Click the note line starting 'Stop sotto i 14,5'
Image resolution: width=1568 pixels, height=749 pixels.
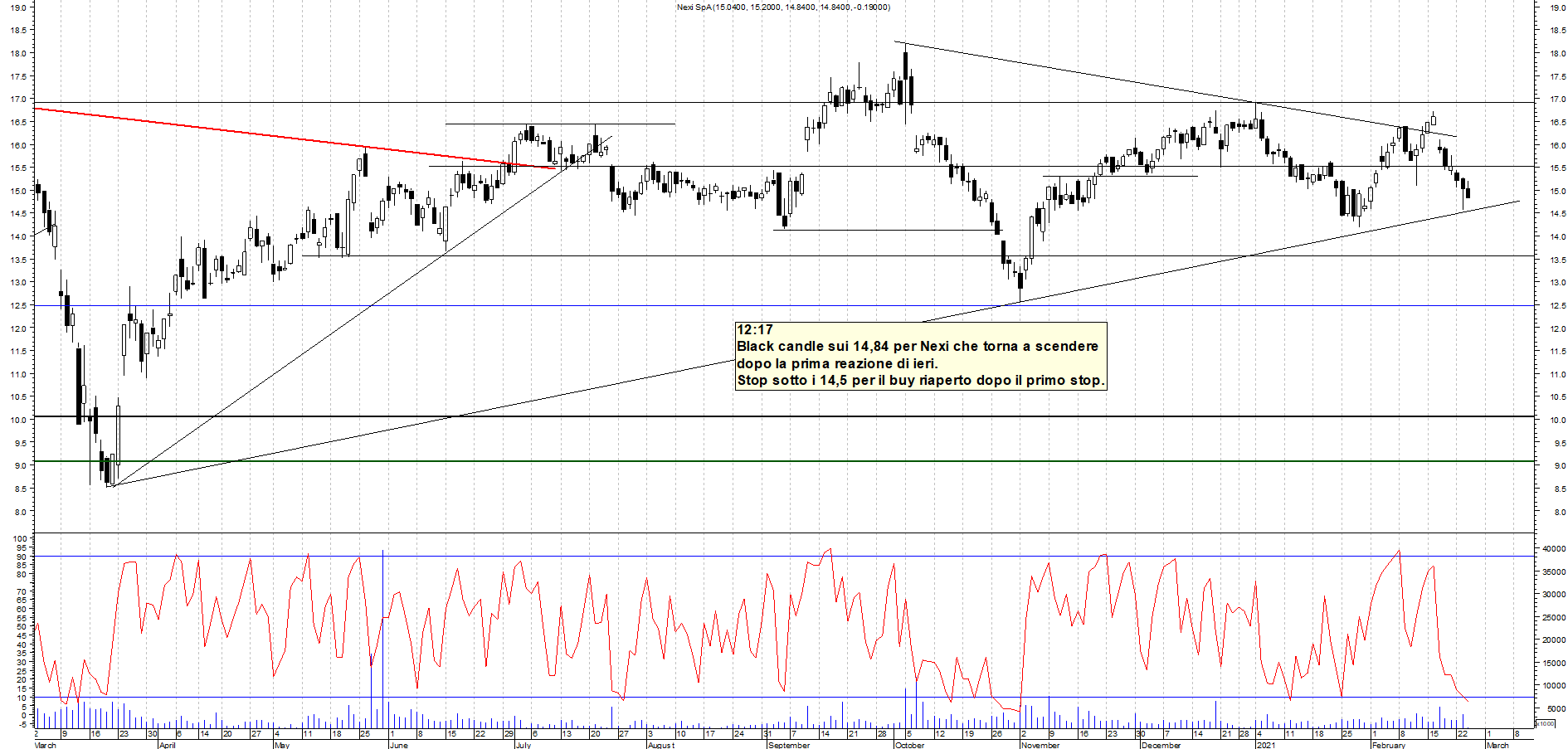coord(921,381)
